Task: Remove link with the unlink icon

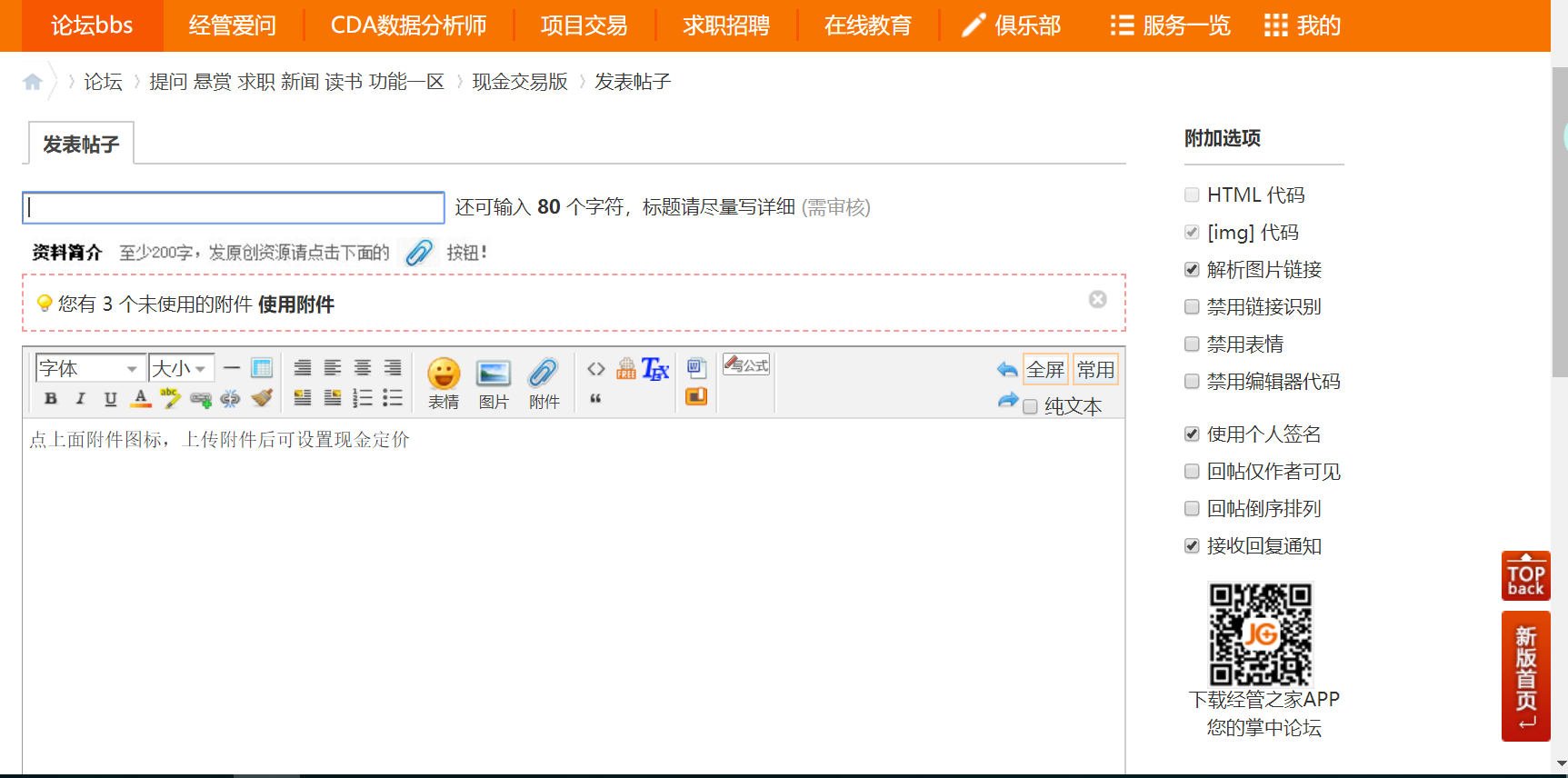Action: pyautogui.click(x=231, y=399)
